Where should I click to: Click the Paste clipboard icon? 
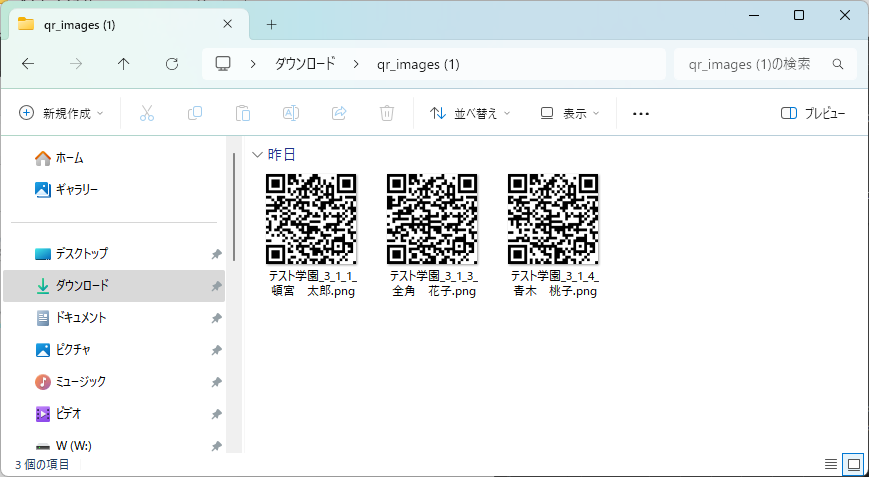click(243, 114)
